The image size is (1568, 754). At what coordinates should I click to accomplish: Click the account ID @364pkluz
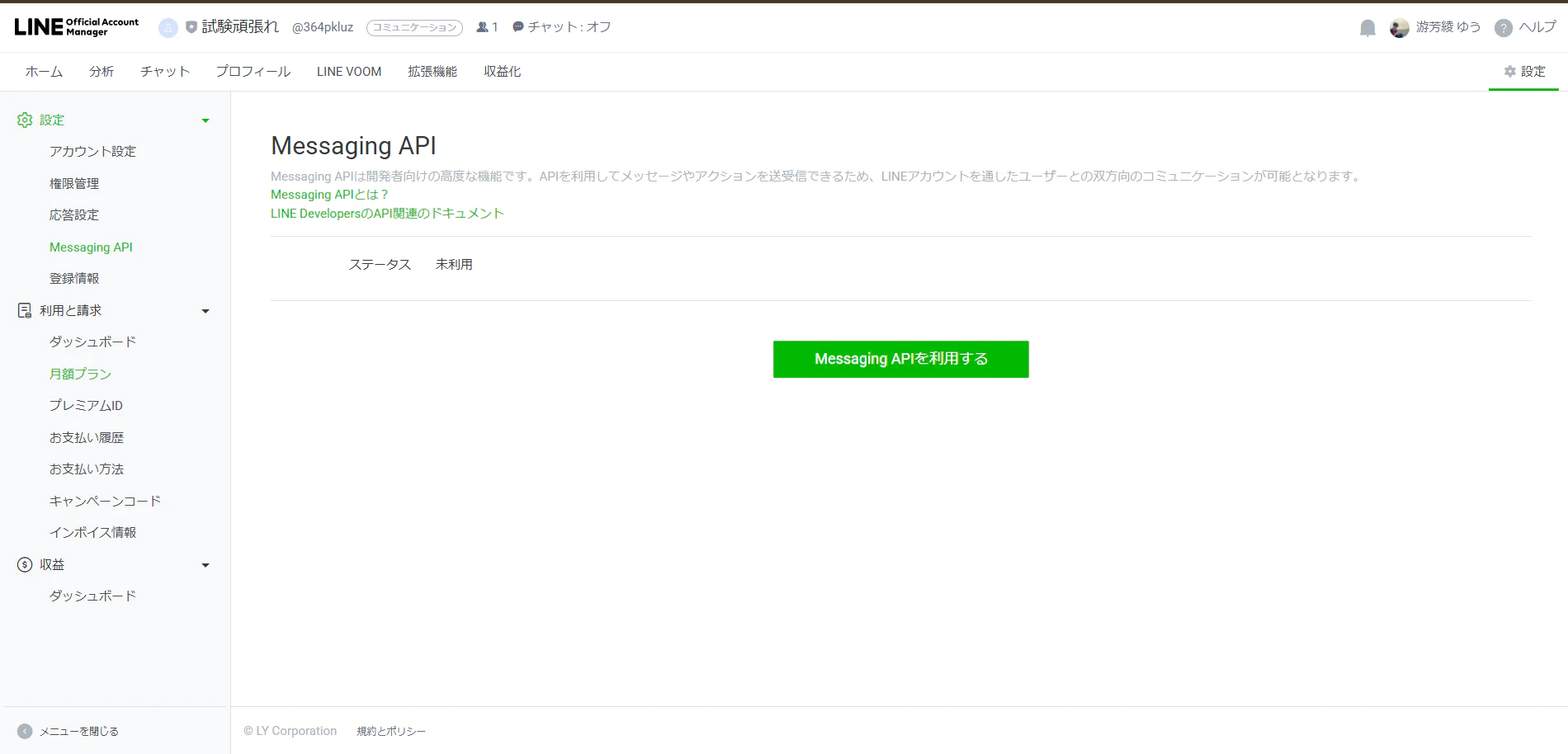[x=323, y=27]
